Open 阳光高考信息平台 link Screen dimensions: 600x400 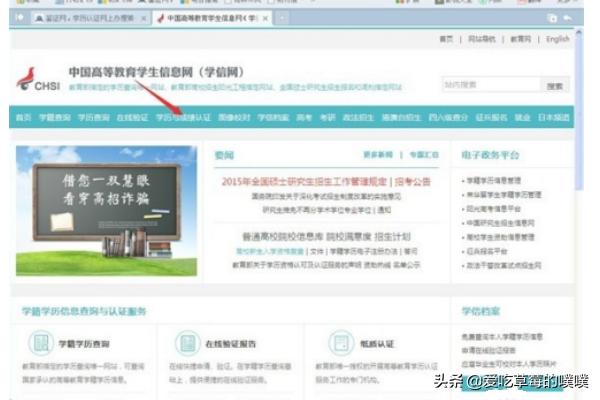click(494, 209)
